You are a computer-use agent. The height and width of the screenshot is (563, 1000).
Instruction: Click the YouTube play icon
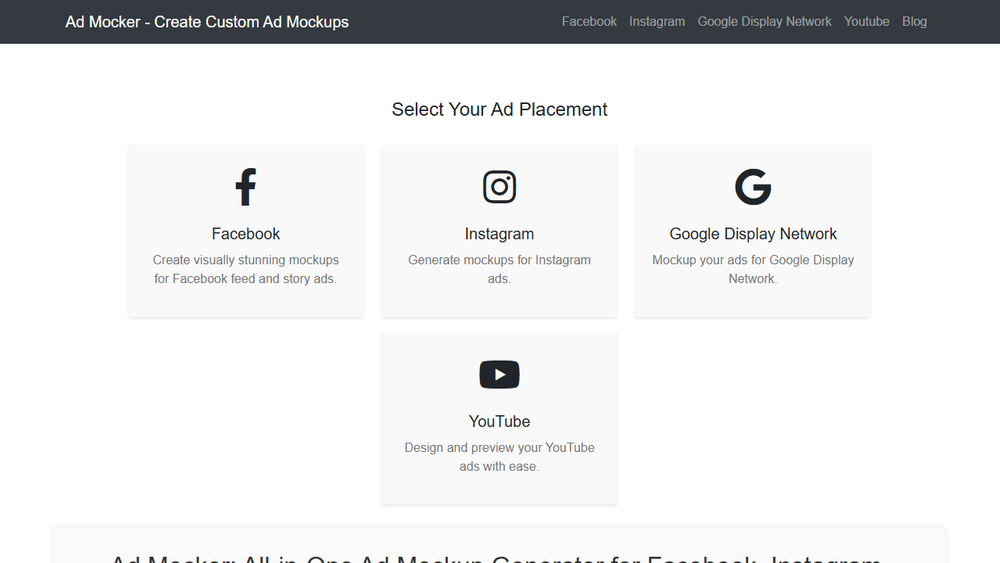[x=499, y=374]
